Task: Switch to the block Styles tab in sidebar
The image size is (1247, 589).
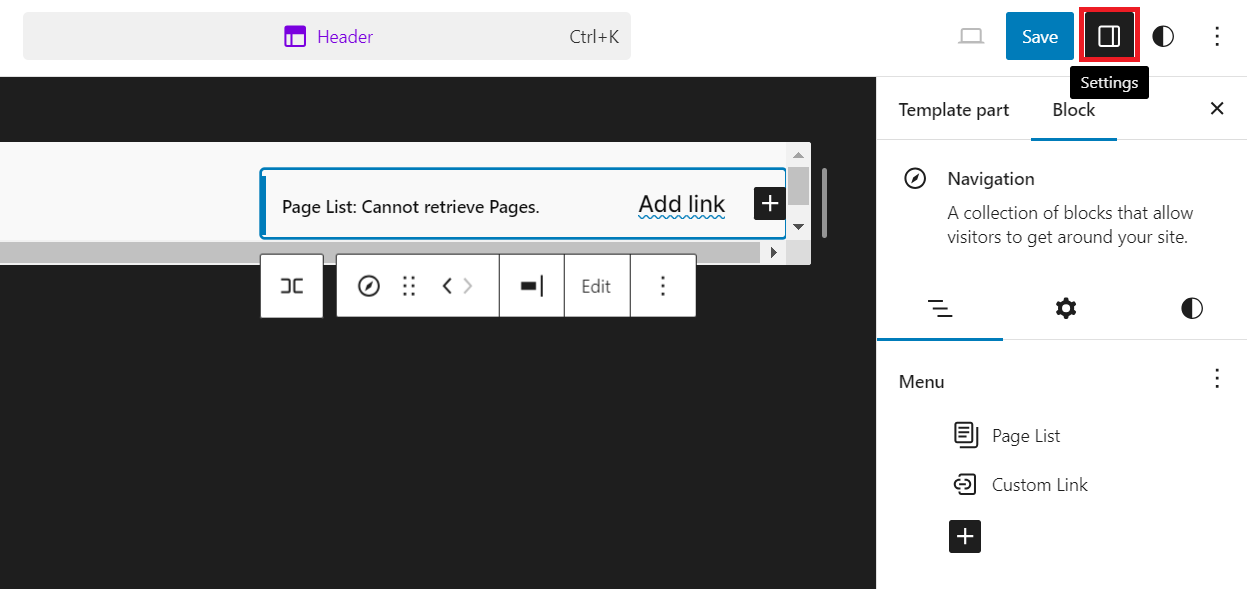Action: 1191,308
